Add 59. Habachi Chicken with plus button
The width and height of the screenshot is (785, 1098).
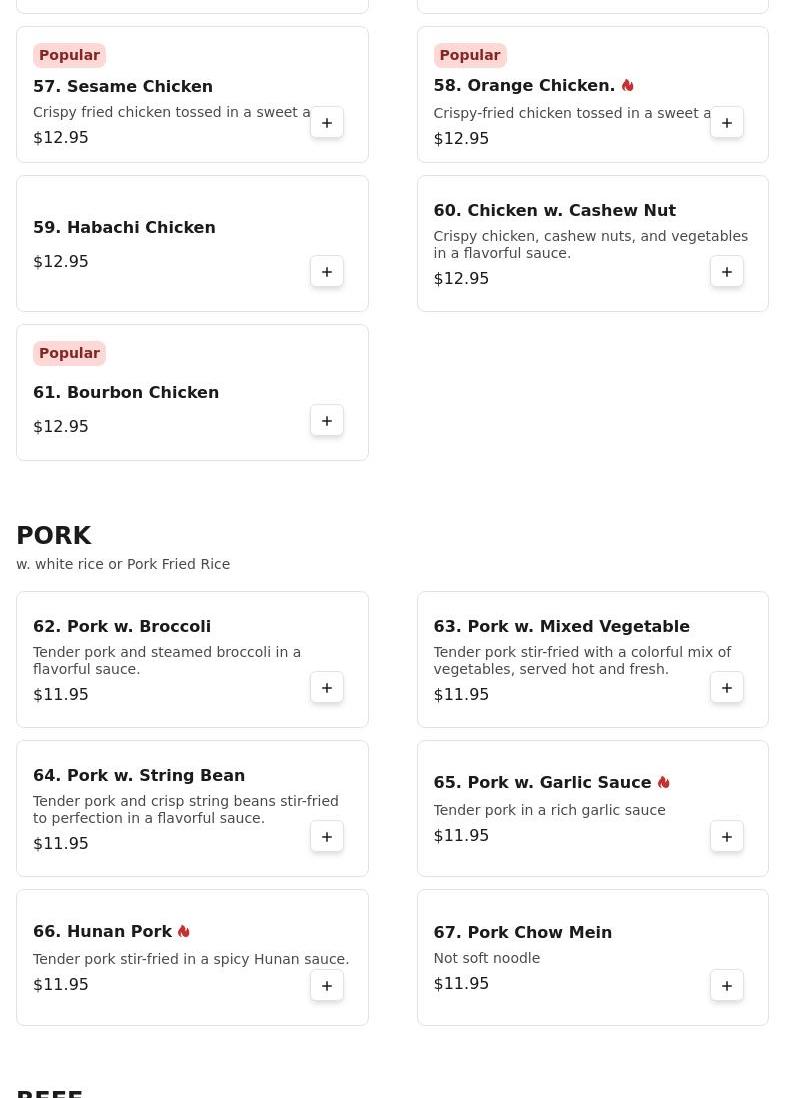[x=326, y=272]
